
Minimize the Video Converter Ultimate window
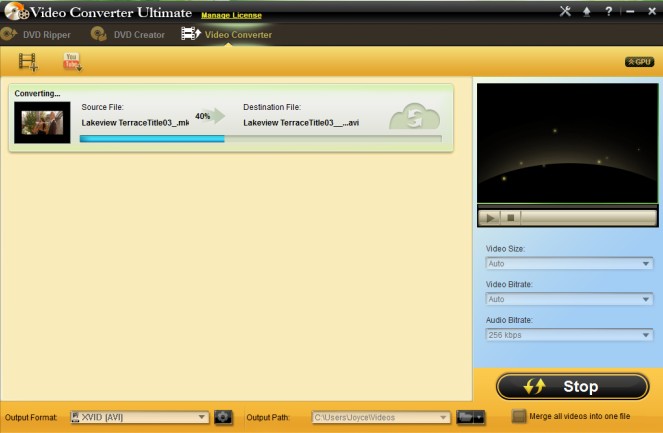tap(630, 12)
